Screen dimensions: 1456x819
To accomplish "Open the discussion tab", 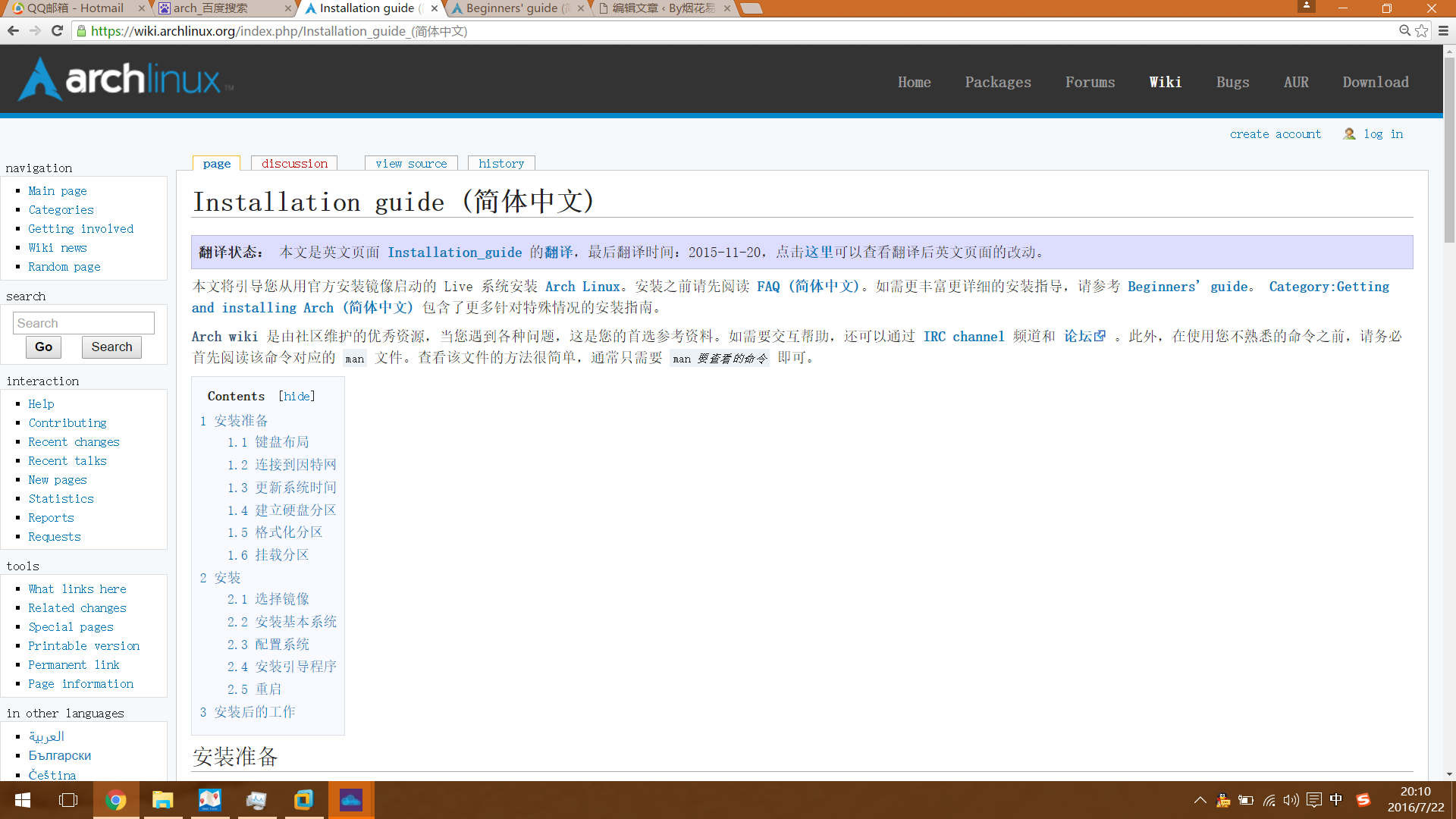I will pos(294,164).
